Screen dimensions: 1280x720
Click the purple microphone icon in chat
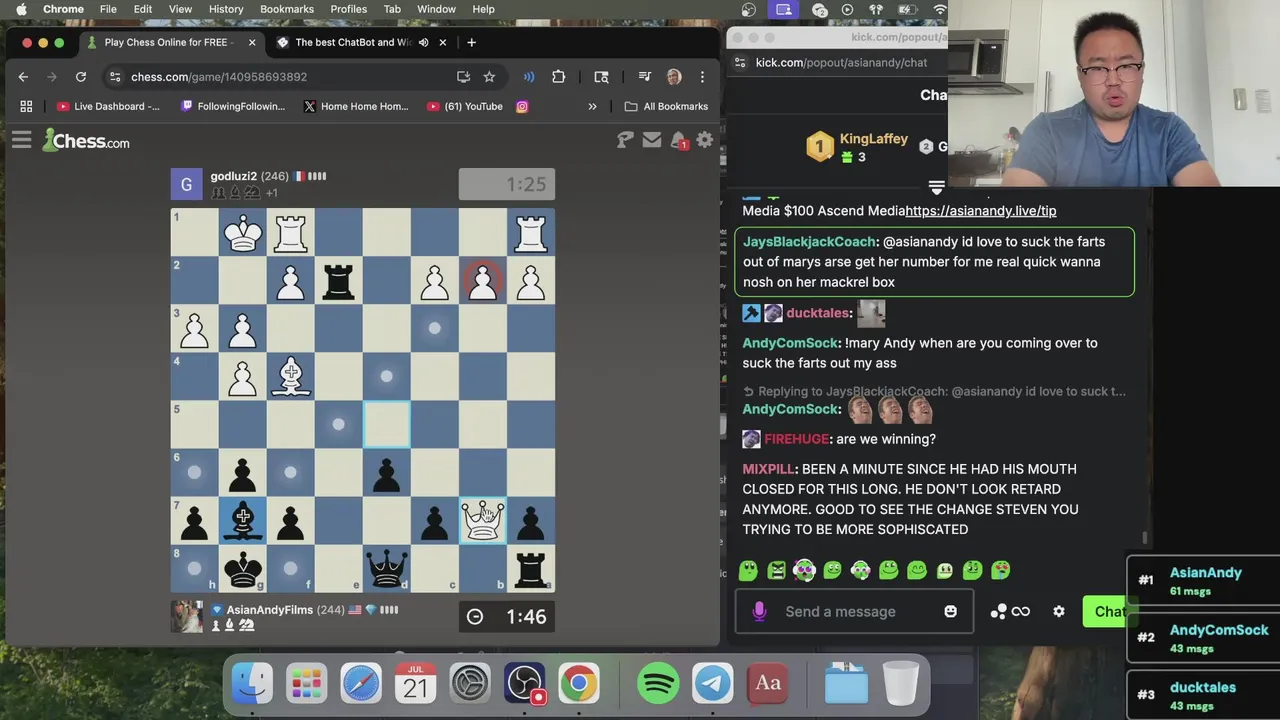759,611
